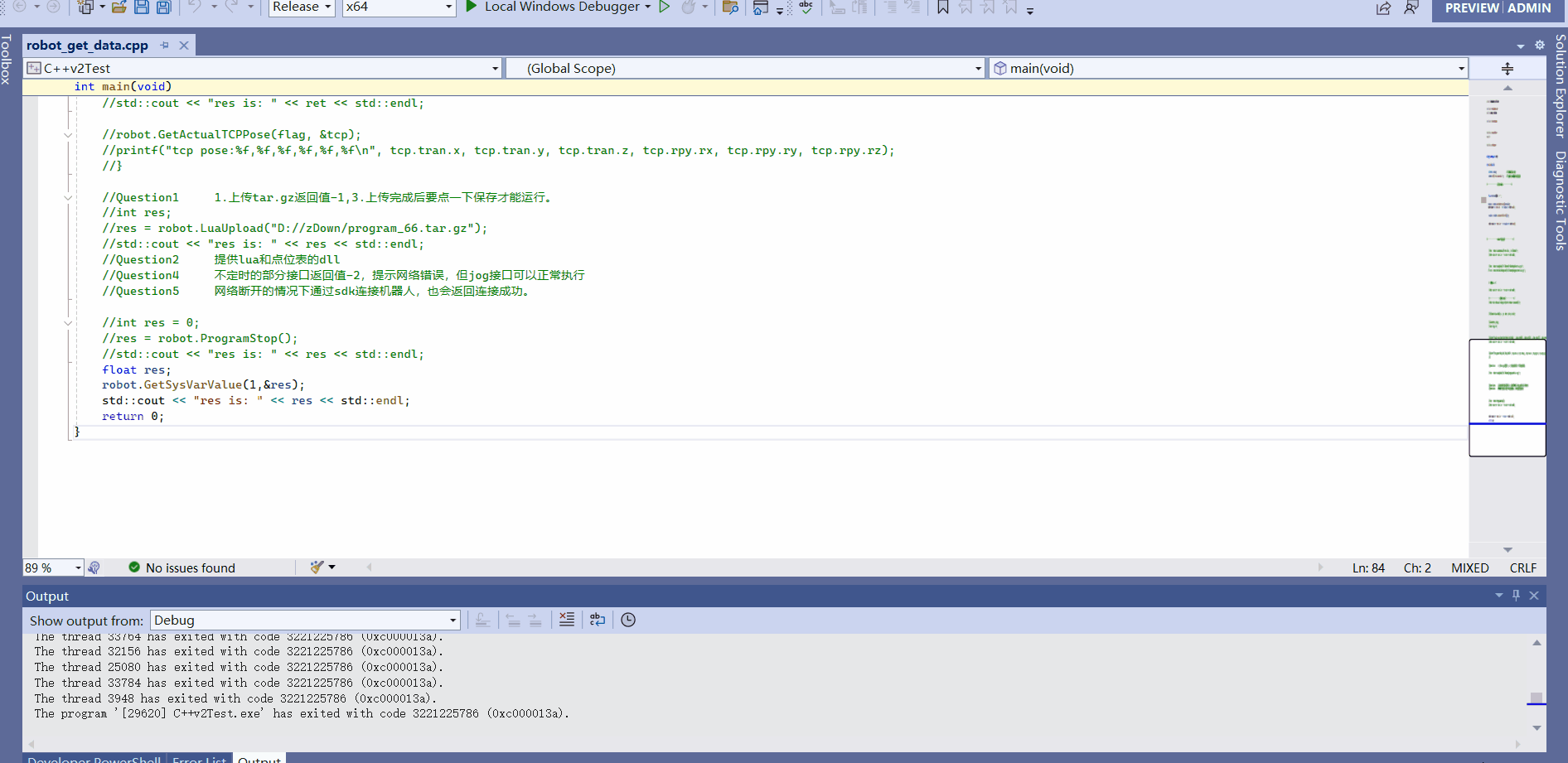The width and height of the screenshot is (1568, 763).
Task: Click the float res; code line
Action: [x=136, y=370]
